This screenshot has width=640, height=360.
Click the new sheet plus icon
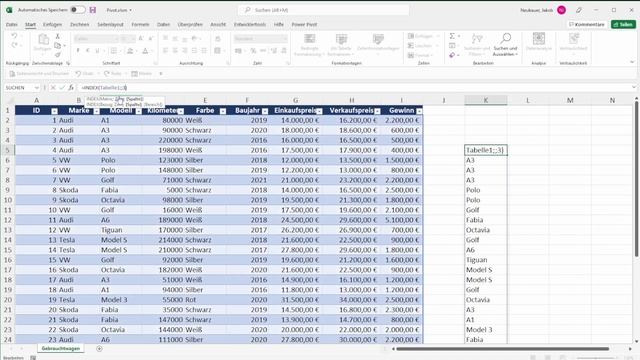click(x=99, y=349)
